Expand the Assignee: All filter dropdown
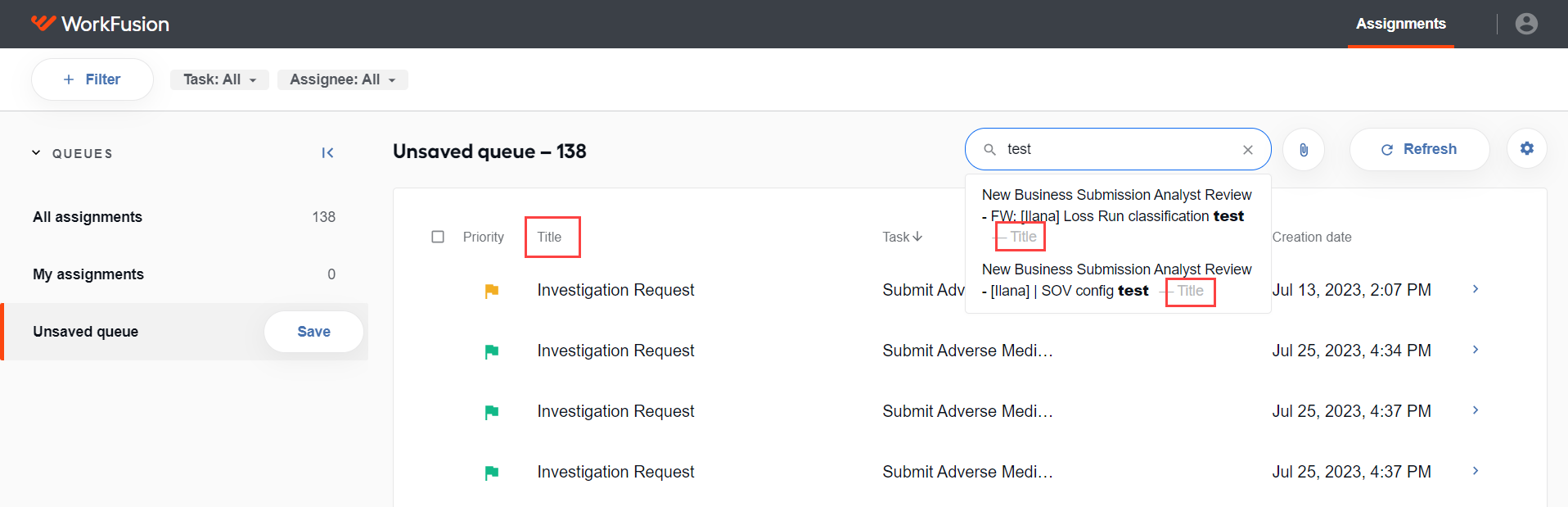 pos(342,79)
